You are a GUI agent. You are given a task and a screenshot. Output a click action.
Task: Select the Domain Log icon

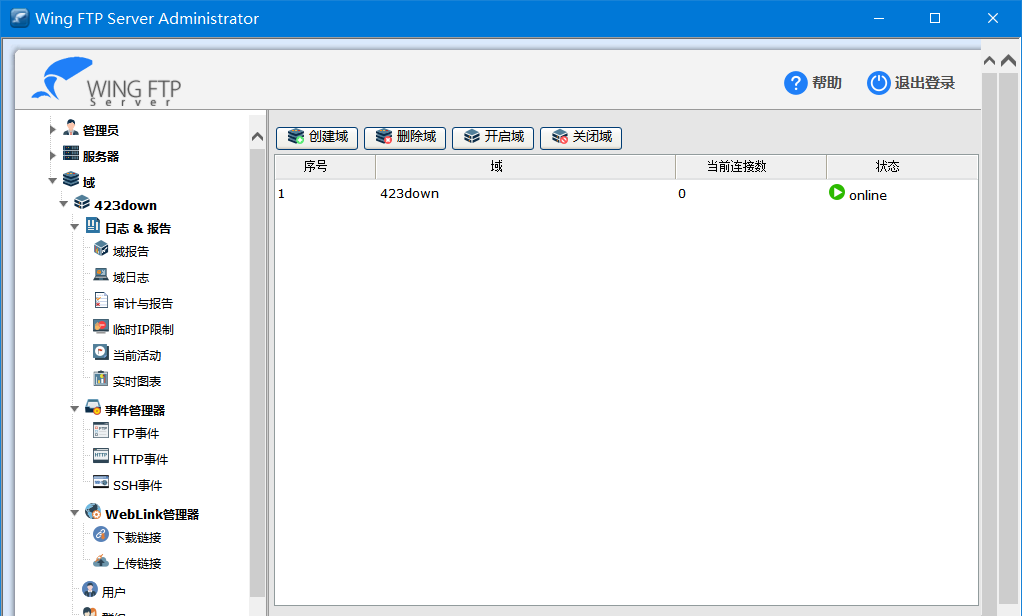click(100, 276)
